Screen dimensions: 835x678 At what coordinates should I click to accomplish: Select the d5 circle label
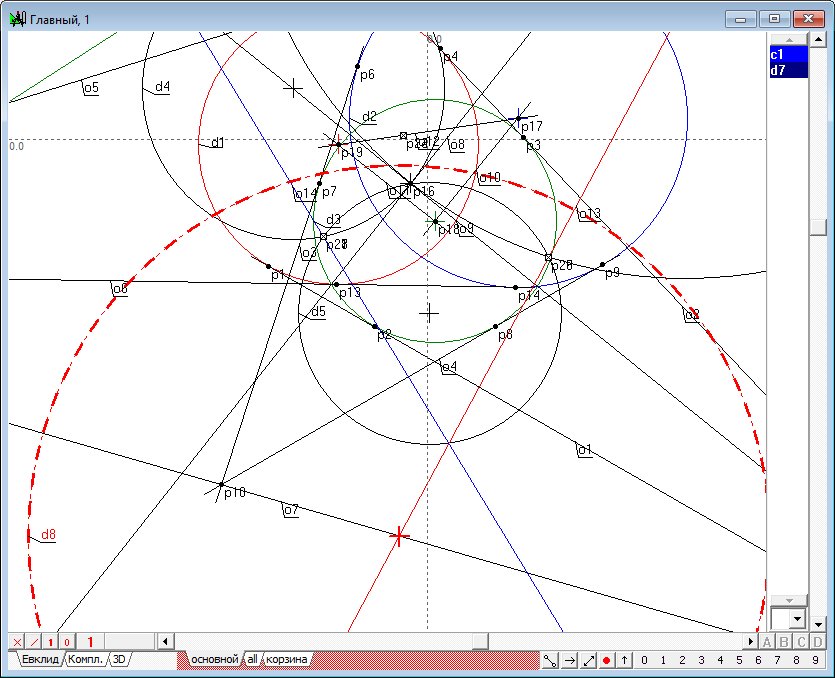tap(318, 312)
